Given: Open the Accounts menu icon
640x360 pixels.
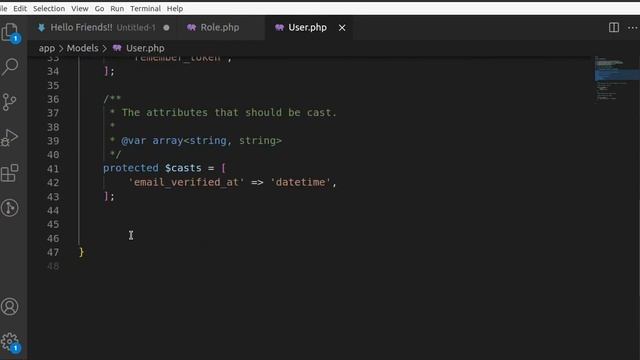Looking at the screenshot, I should [x=9, y=307].
